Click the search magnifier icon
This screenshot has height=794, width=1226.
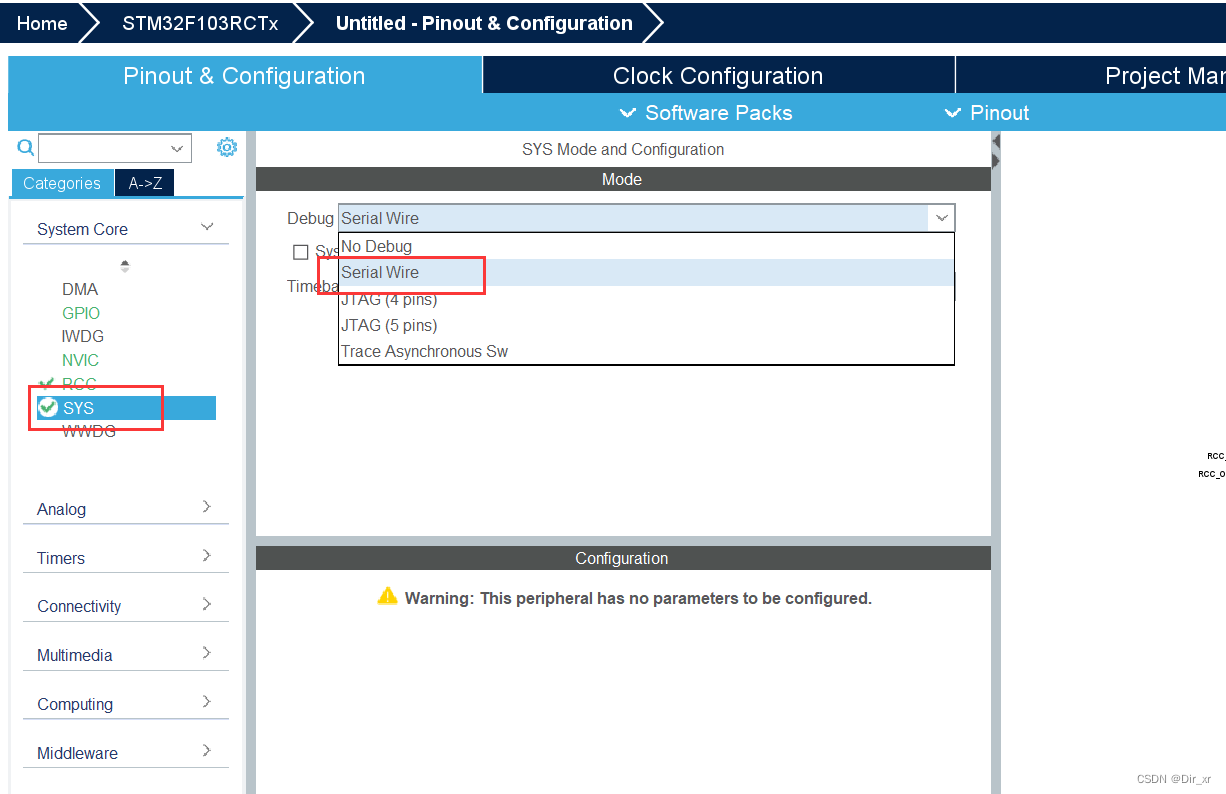coord(26,148)
